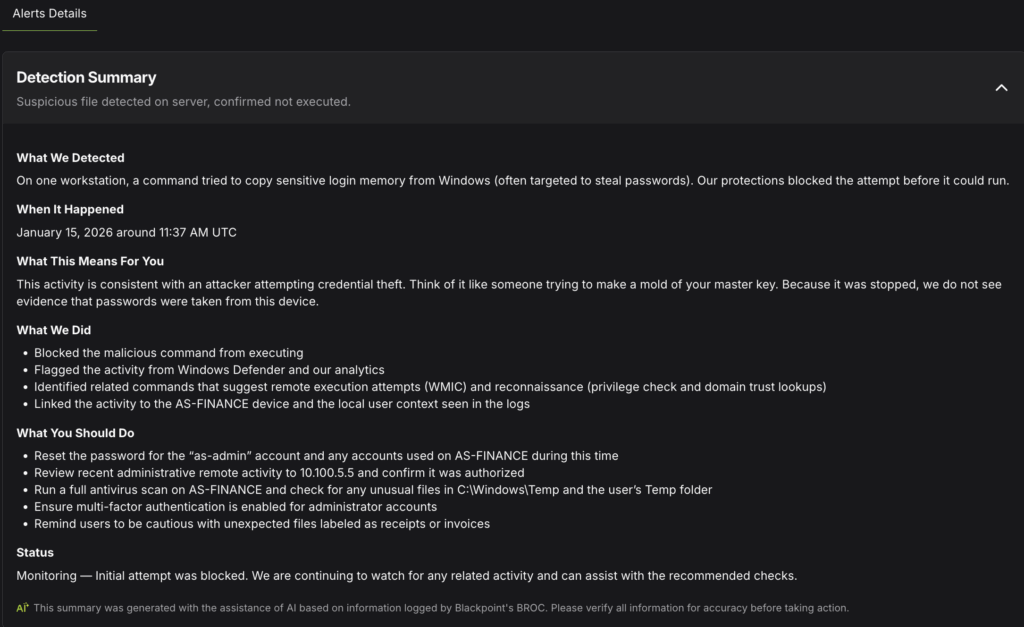This screenshot has height=627, width=1024.
Task: Click the bullet mentioning WMIC remote execution
Action: pos(430,387)
